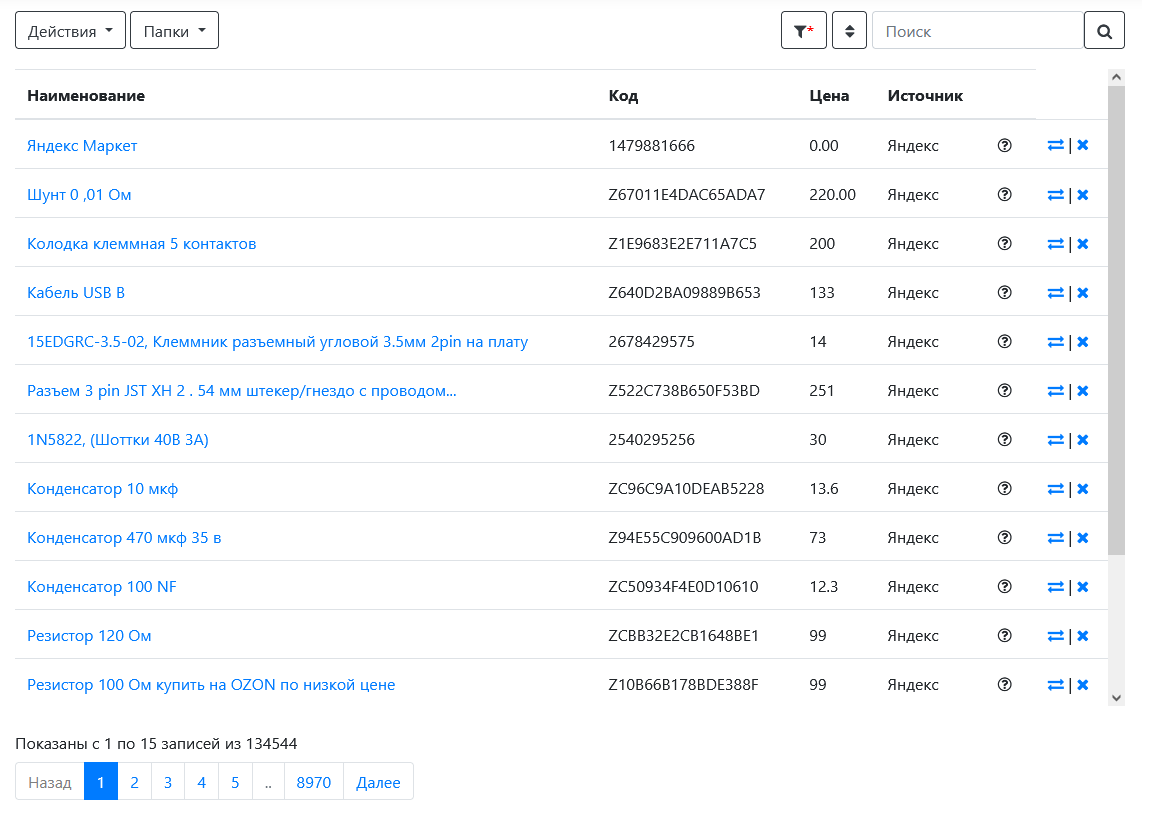Open the Шунт 0 ,01 Ом link
The width and height of the screenshot is (1152, 815).
[x=79, y=195]
